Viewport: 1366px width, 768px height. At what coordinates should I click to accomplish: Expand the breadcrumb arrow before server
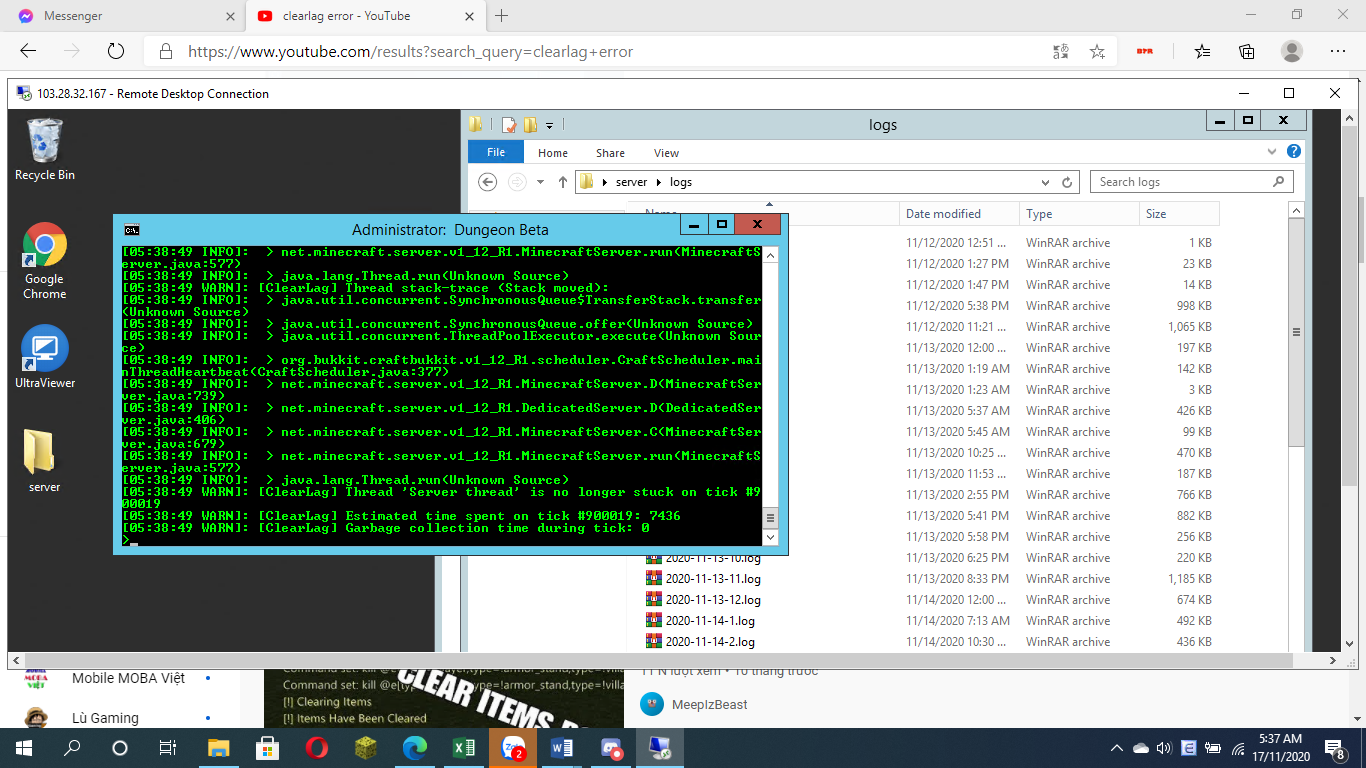pos(605,182)
